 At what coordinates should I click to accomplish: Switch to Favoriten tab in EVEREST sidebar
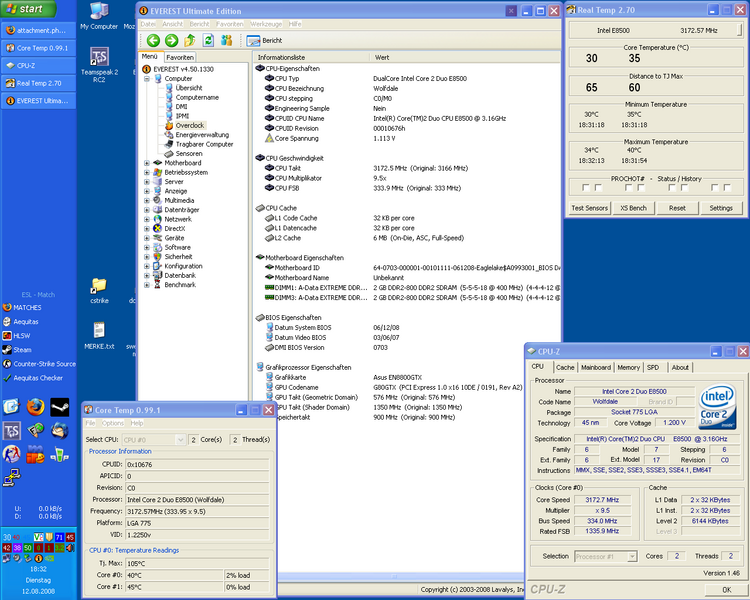pos(180,57)
